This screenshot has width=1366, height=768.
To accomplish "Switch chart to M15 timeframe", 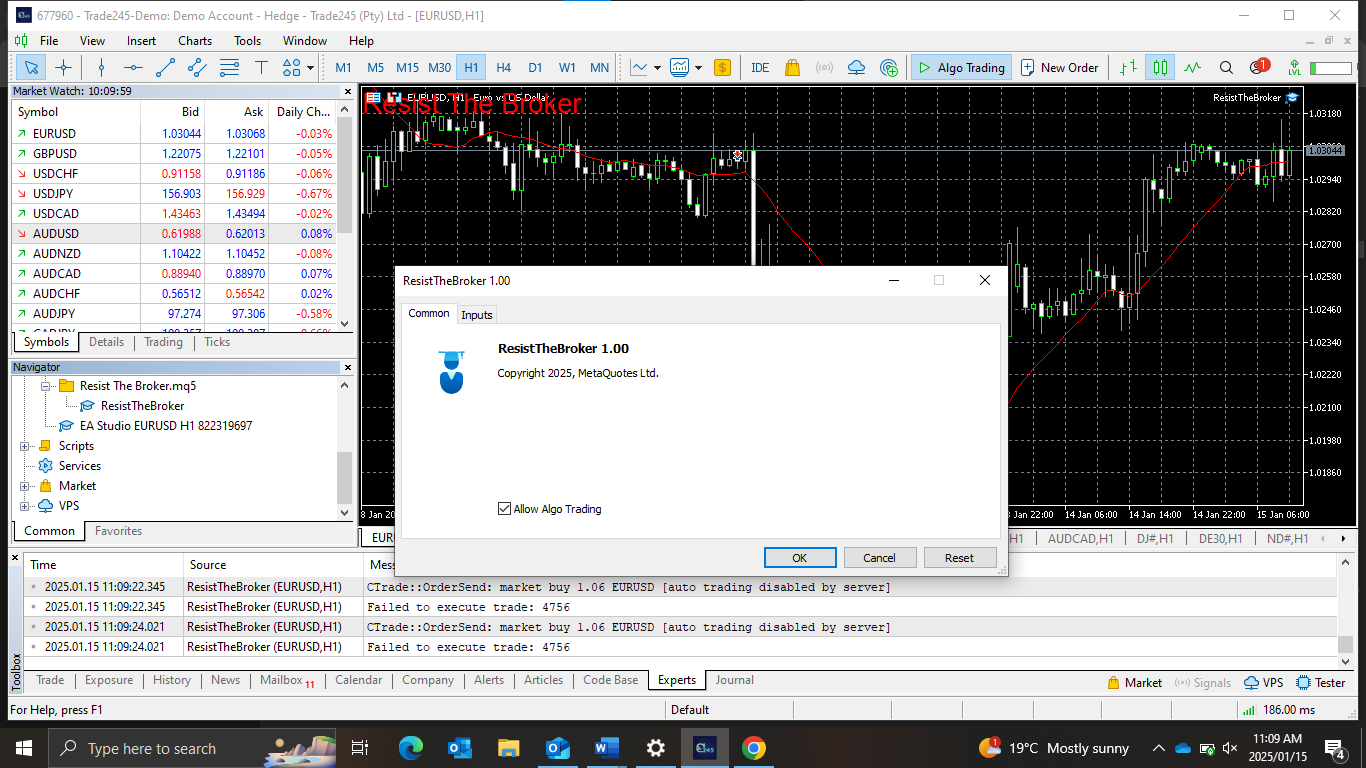I will click(x=407, y=68).
